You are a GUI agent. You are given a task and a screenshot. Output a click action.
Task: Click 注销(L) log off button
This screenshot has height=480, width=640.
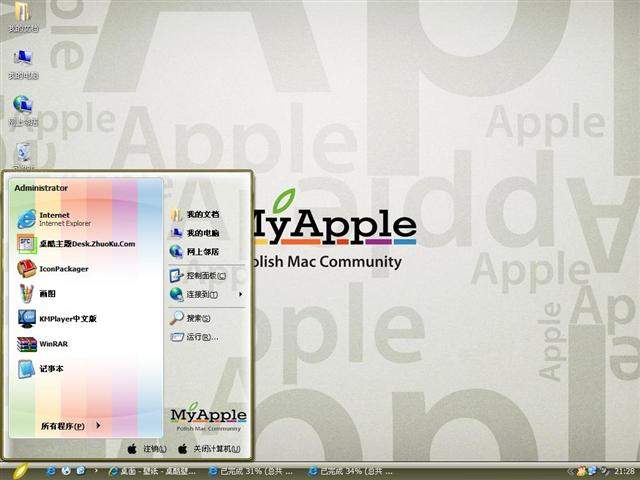(147, 449)
